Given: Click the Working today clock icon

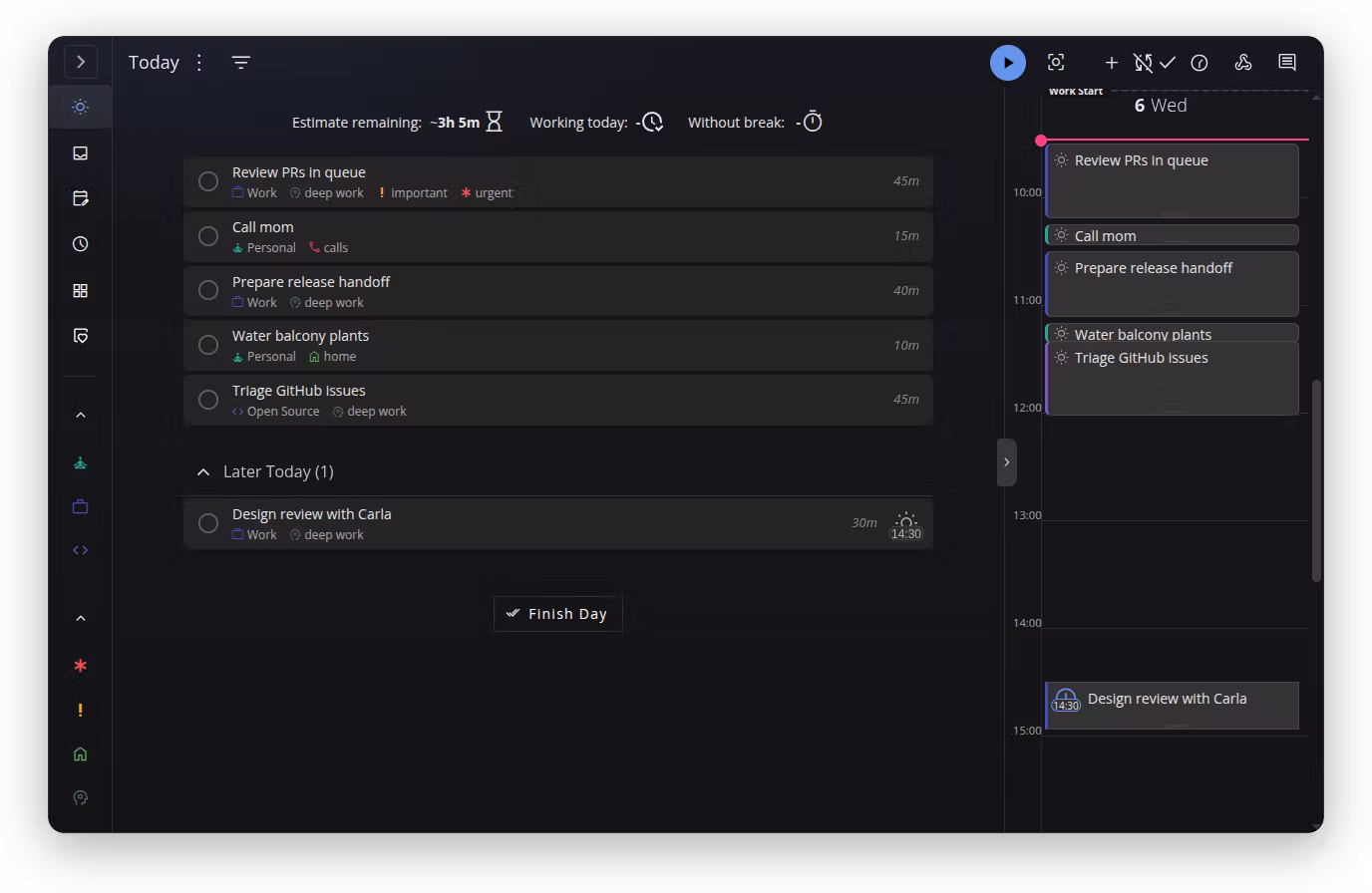Looking at the screenshot, I should 652,122.
